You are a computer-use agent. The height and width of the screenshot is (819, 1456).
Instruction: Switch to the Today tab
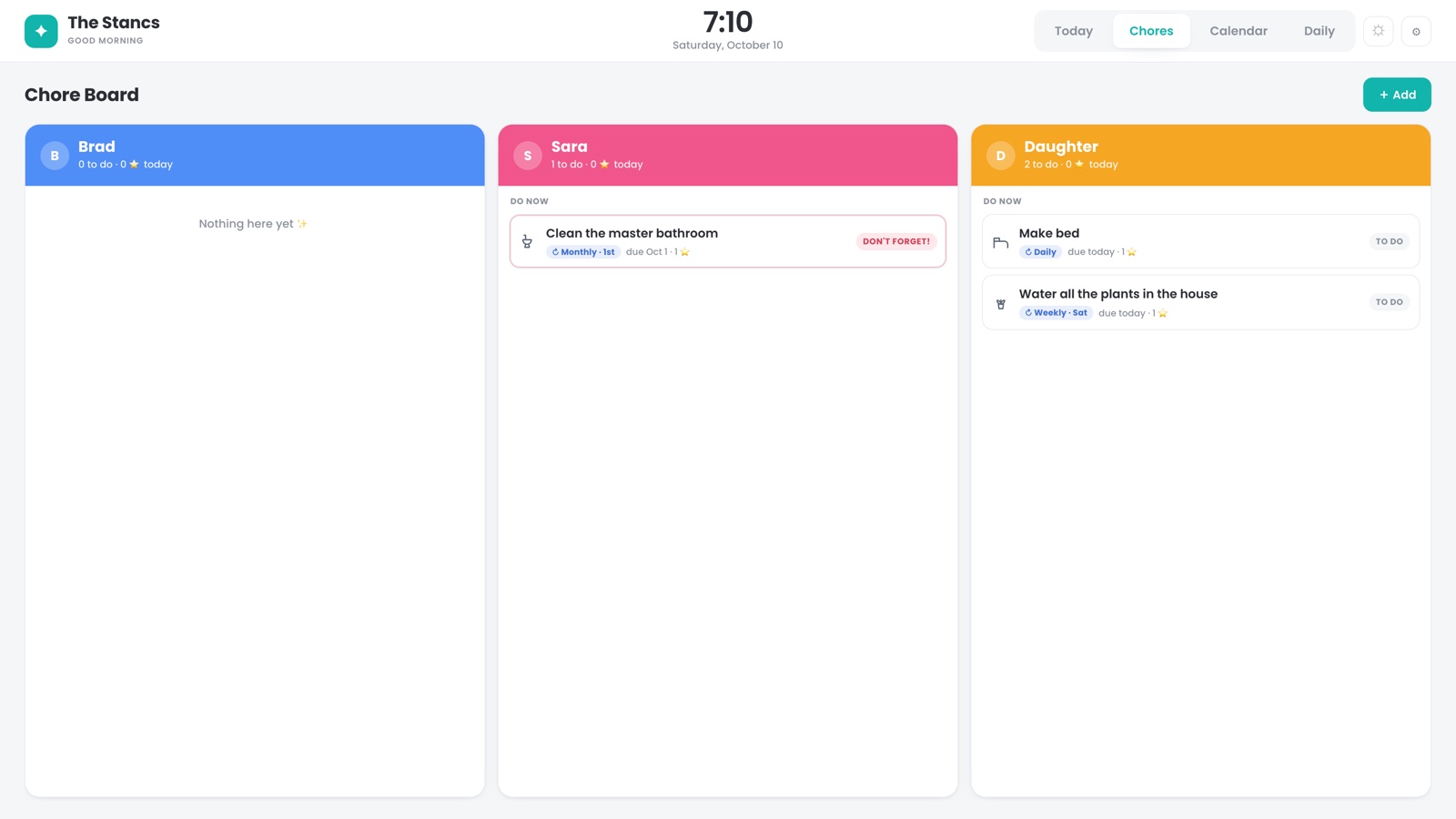pyautogui.click(x=1074, y=31)
